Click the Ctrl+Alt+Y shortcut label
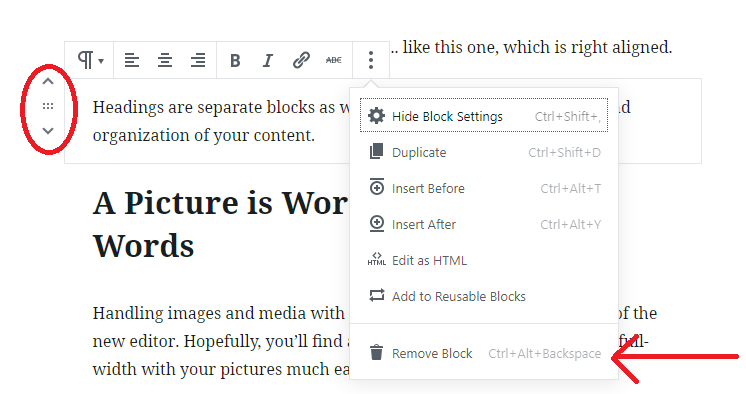 (x=570, y=225)
